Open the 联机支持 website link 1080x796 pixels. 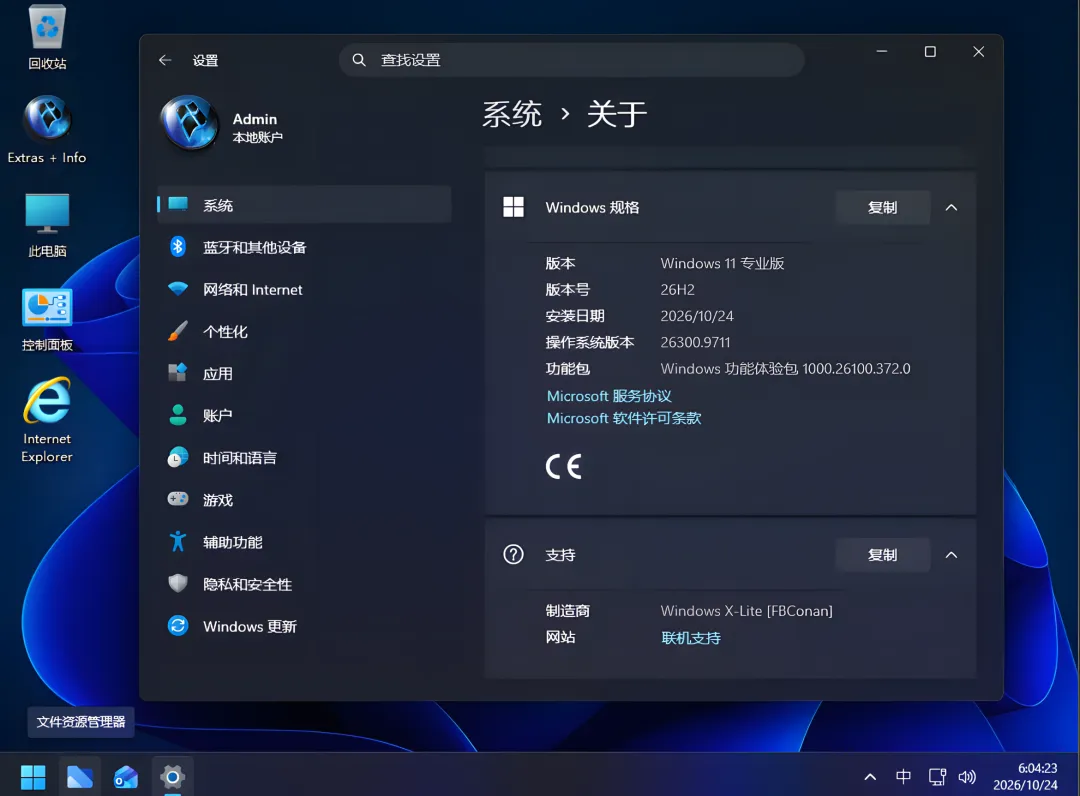[691, 638]
